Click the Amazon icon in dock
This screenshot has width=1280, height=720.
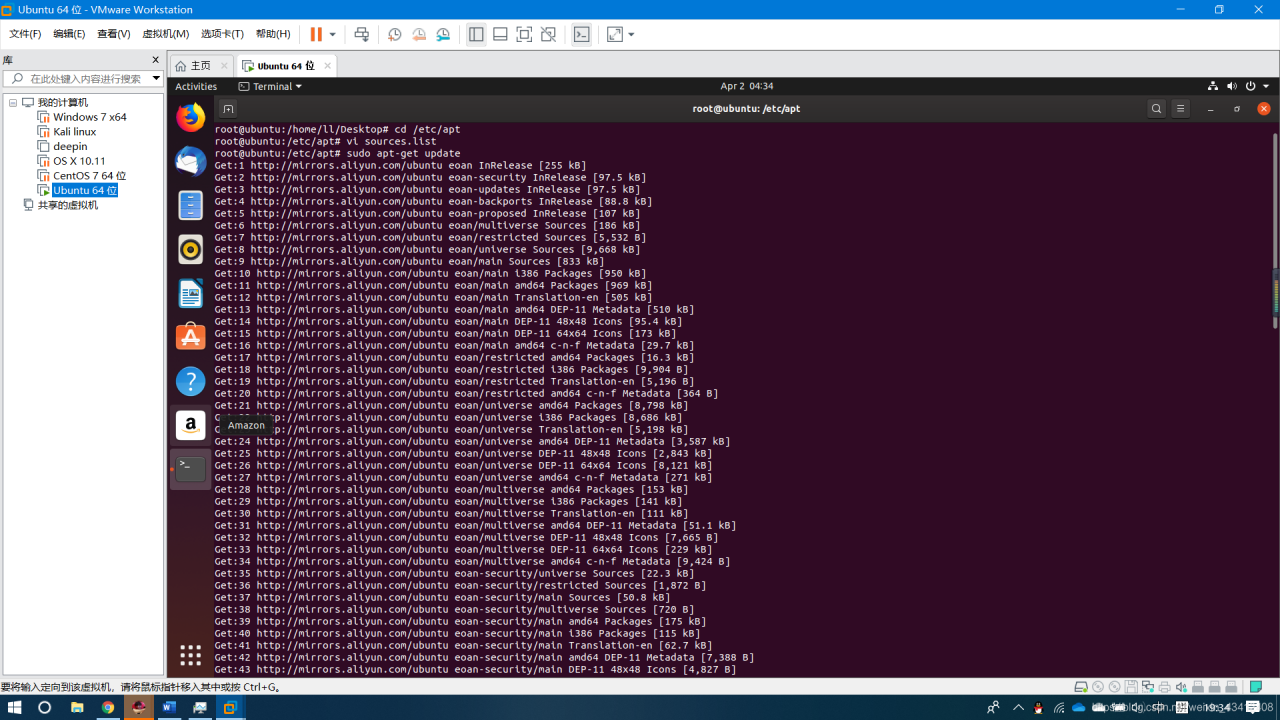tap(190, 425)
